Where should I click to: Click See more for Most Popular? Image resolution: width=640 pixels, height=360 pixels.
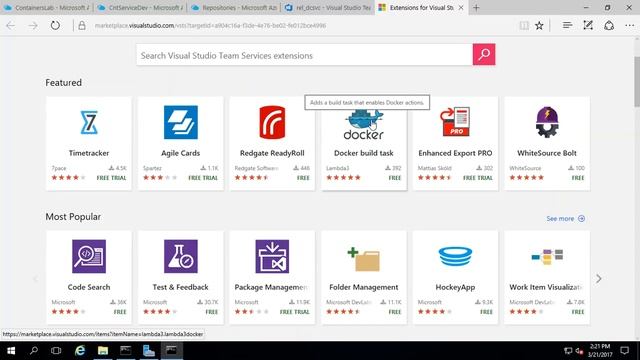point(565,219)
